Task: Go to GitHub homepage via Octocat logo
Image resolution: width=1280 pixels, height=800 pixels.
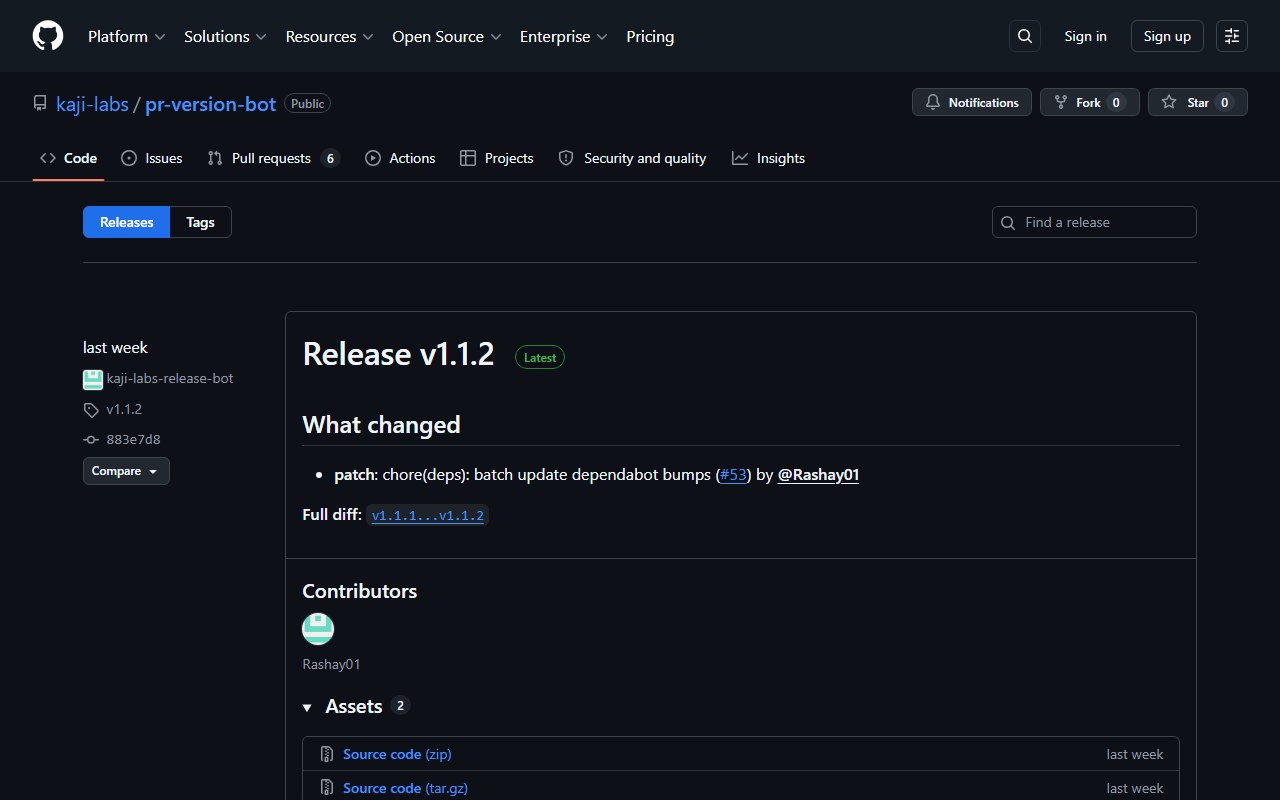Action: (48, 36)
